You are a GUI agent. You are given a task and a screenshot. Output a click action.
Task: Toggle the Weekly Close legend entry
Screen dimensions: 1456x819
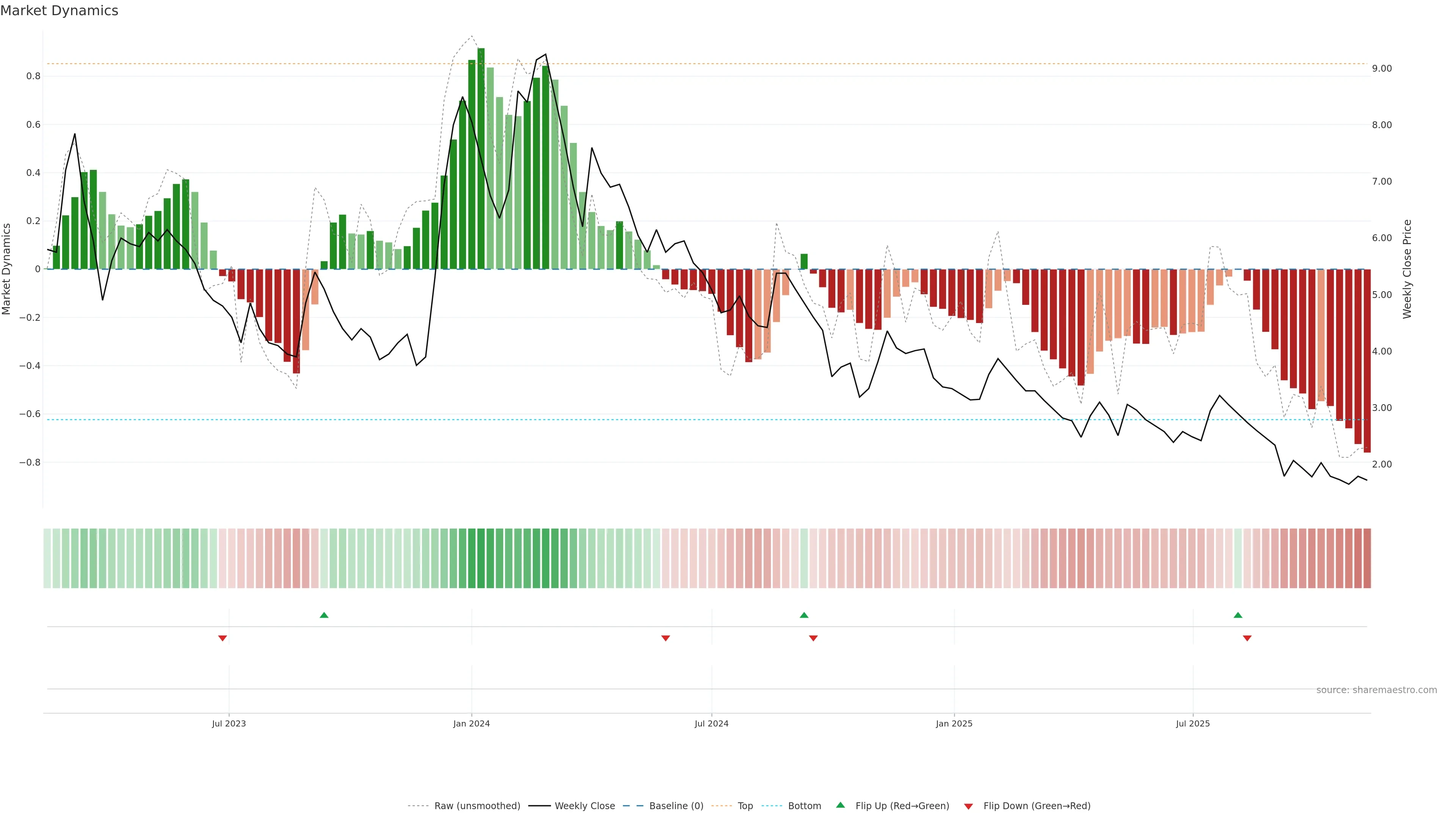(584, 806)
